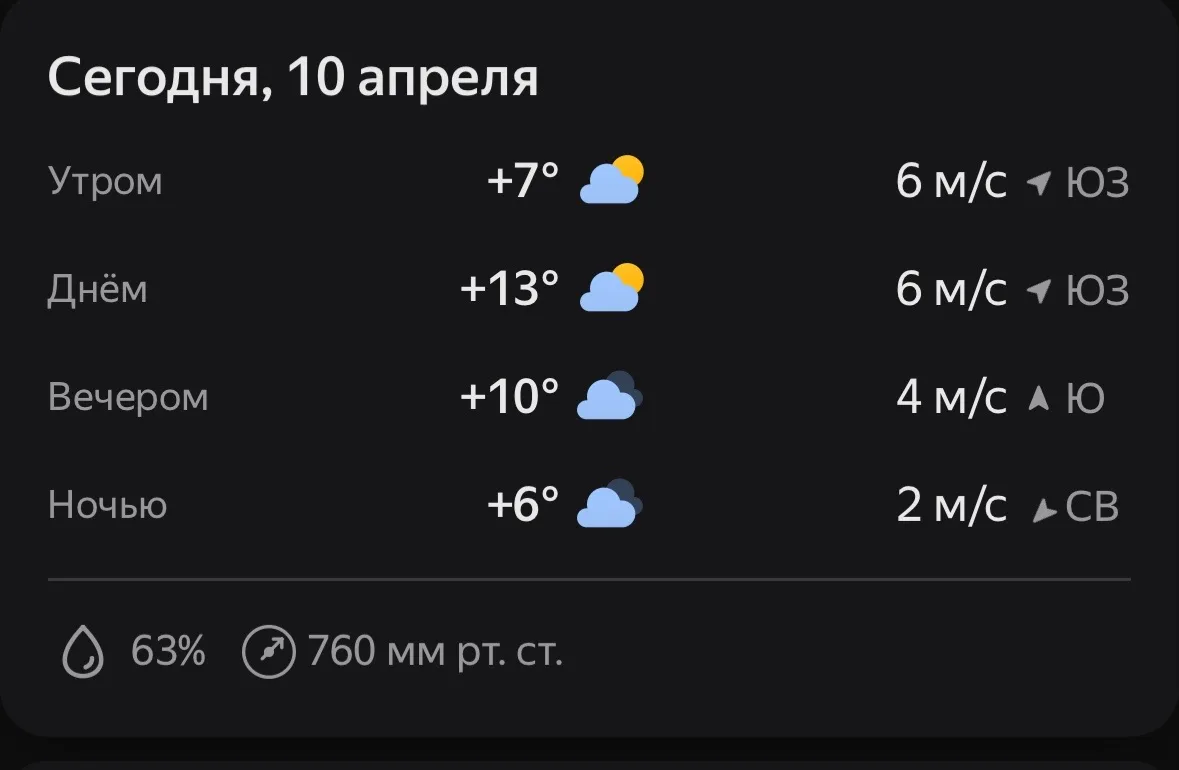Tap the morning southwest wind direction arrow
This screenshot has width=1179, height=770.
tap(1040, 183)
